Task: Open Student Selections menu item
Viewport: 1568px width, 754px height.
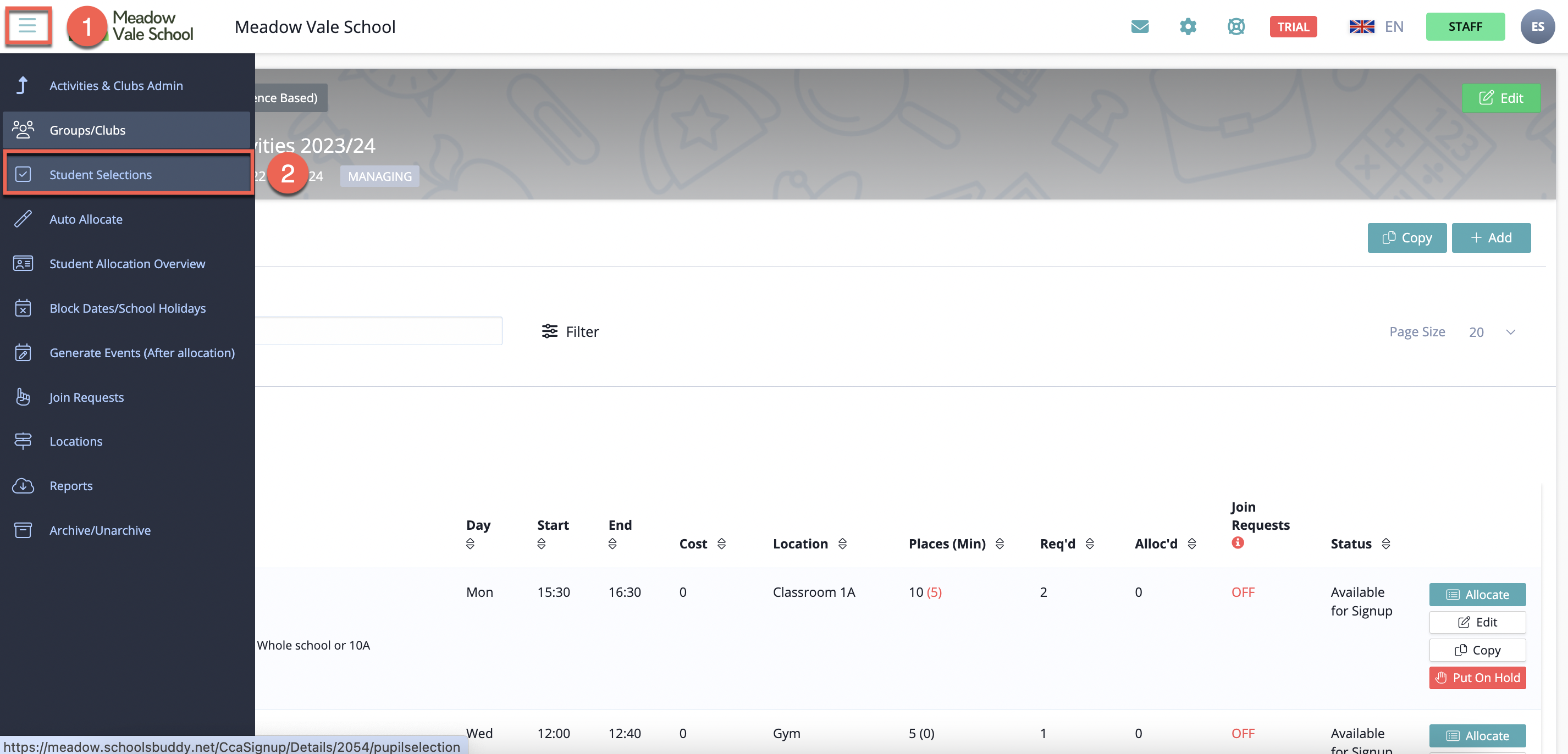Action: click(x=101, y=175)
